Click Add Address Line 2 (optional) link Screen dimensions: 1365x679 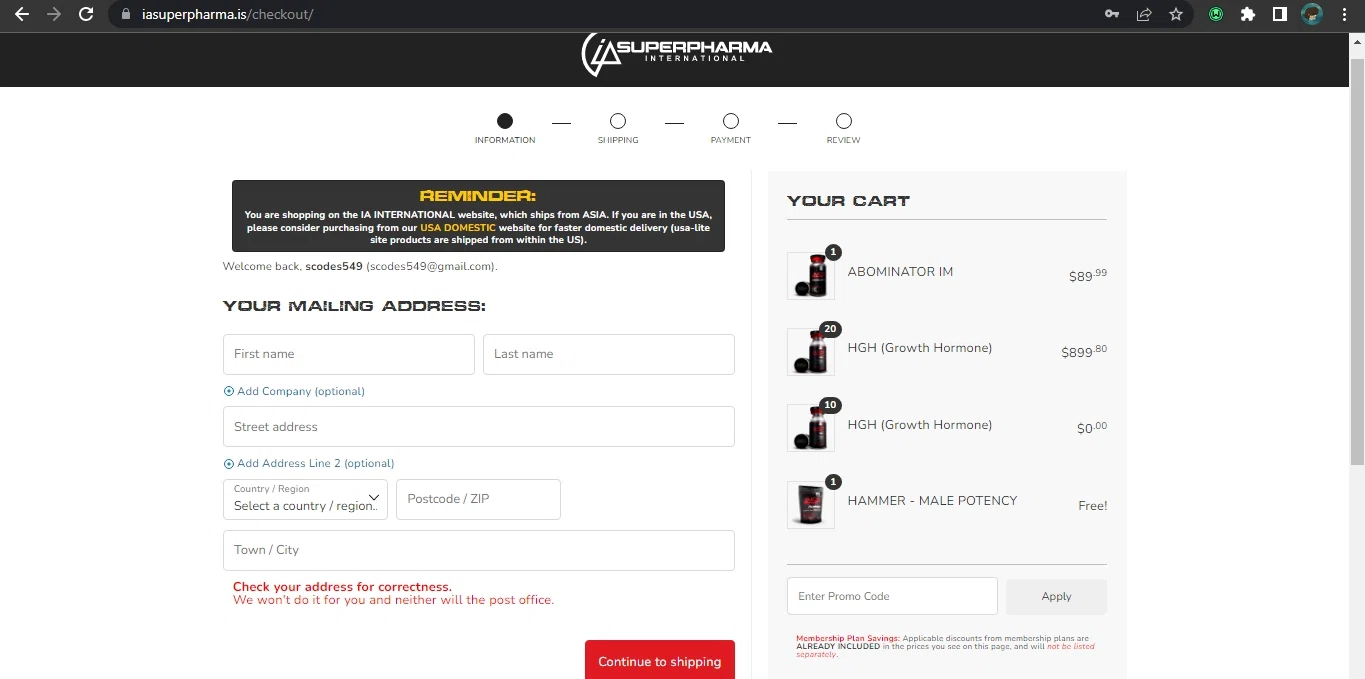pyautogui.click(x=316, y=464)
